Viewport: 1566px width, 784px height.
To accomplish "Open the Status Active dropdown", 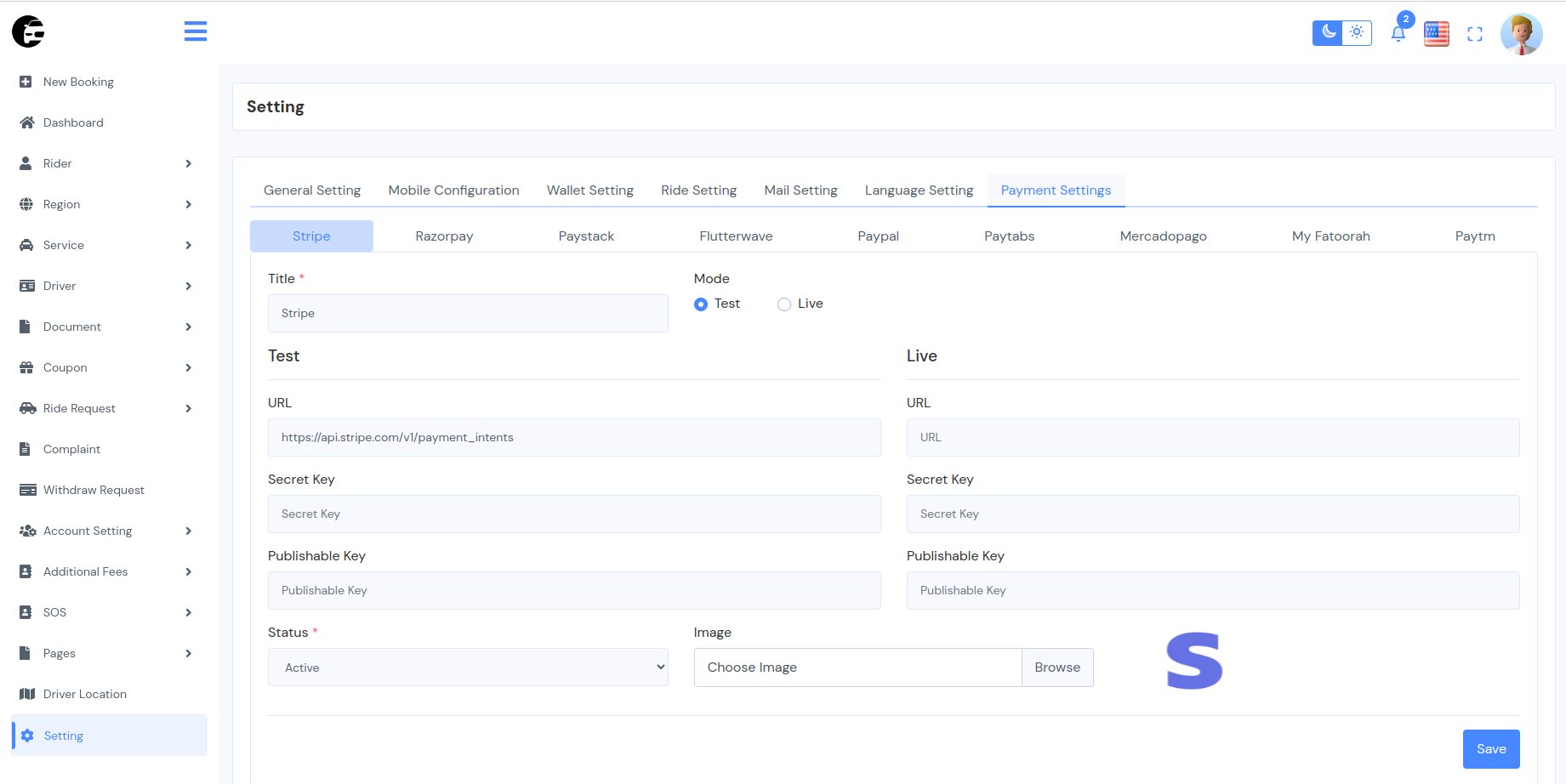I will [x=468, y=668].
